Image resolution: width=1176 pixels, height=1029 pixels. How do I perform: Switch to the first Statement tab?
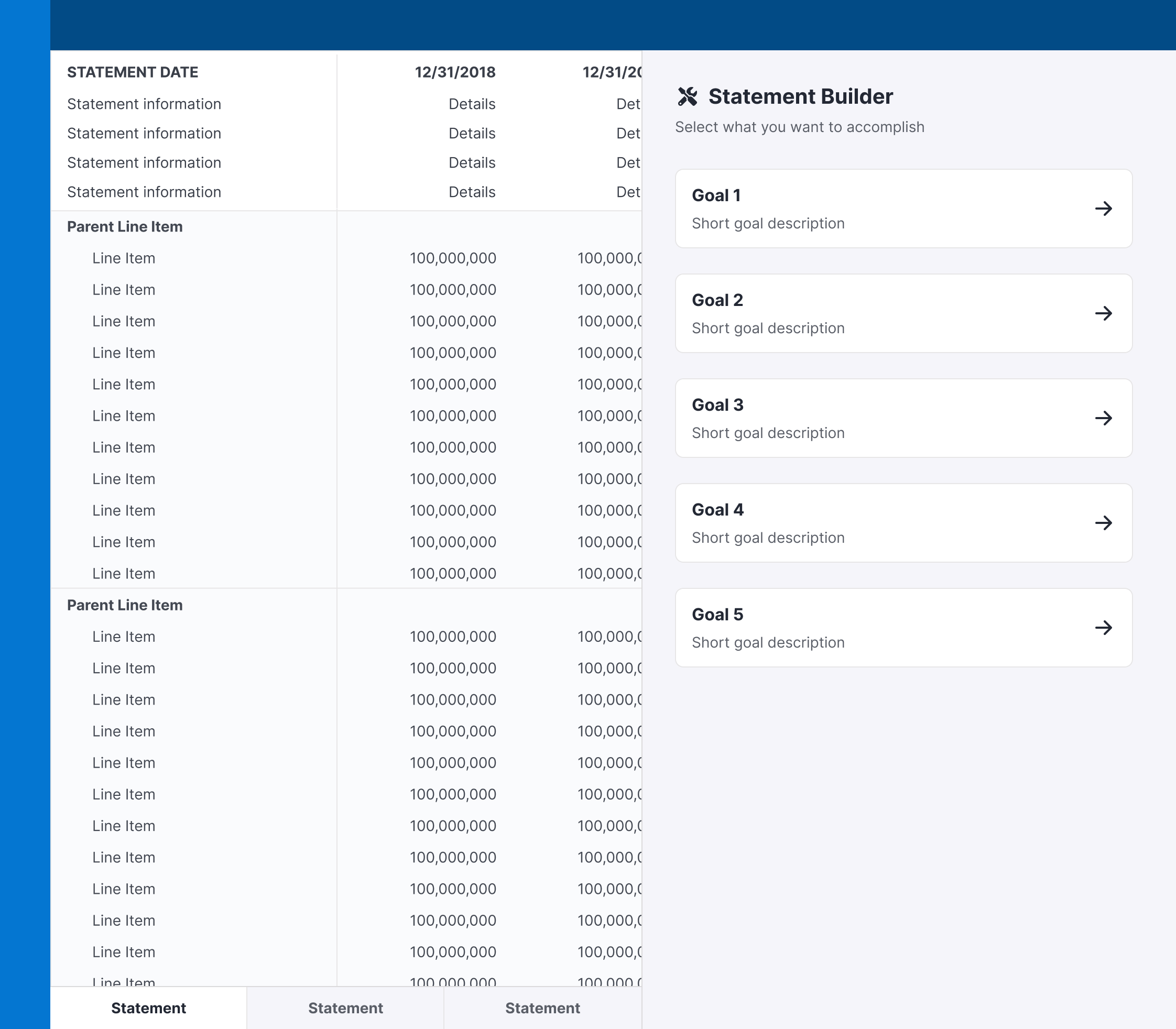148,1009
